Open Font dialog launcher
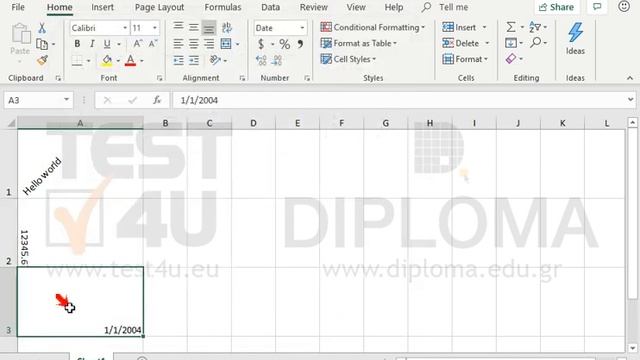This screenshot has width=640, height=360. tap(160, 78)
